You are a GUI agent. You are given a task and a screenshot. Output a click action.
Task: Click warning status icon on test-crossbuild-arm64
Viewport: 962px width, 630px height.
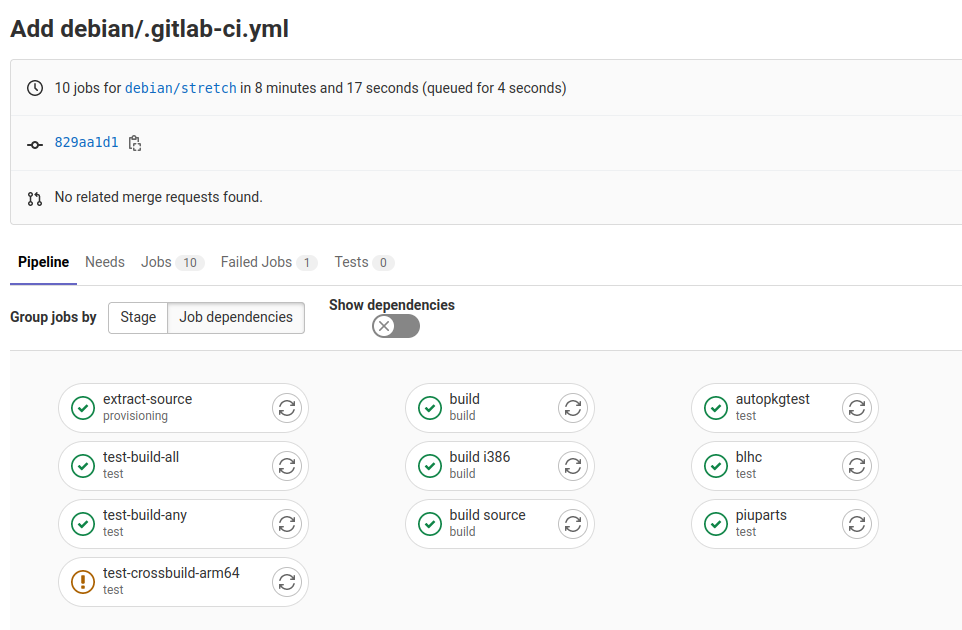pos(83,582)
